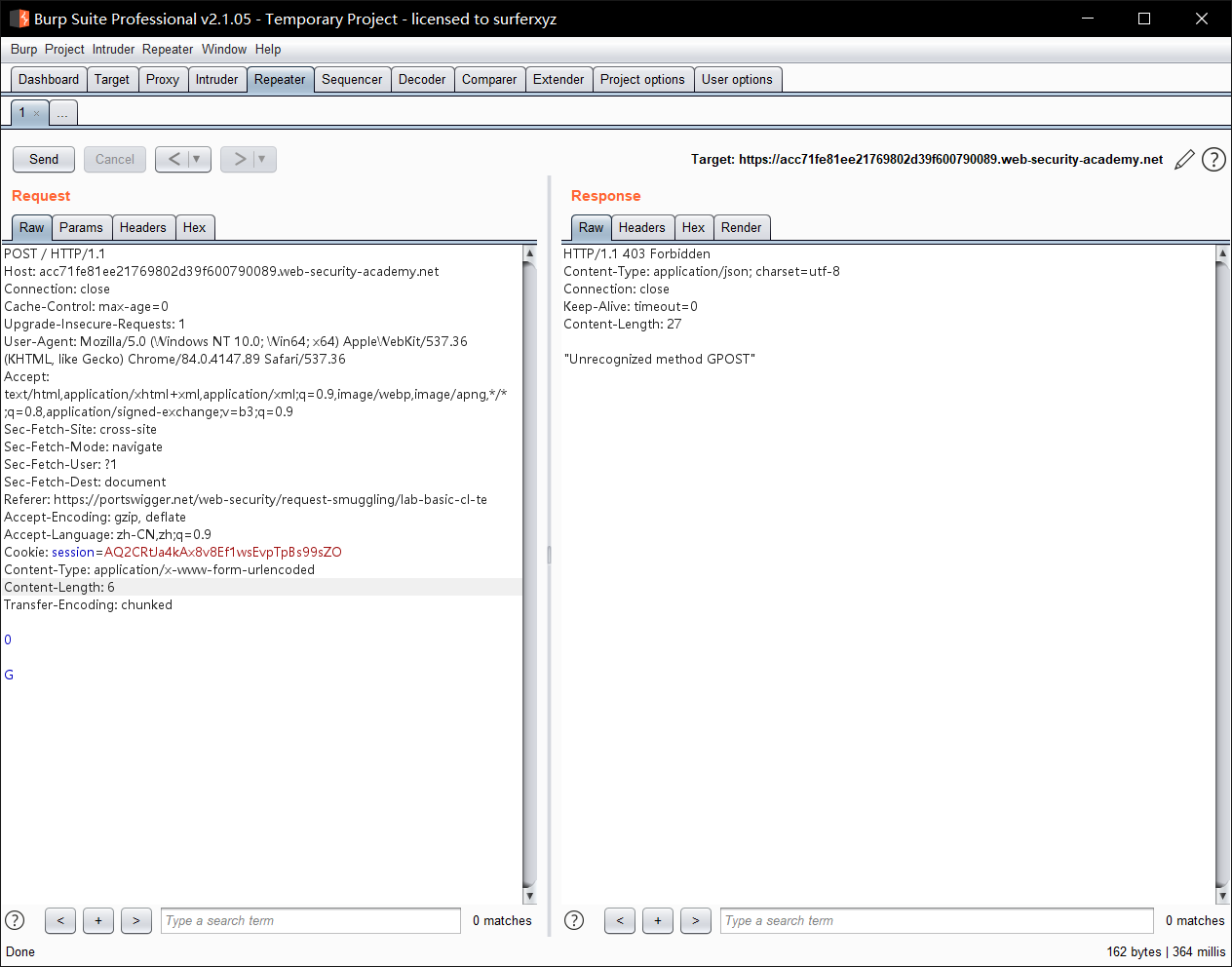Go forward in request history
The image size is (1232, 967).
[x=238, y=159]
